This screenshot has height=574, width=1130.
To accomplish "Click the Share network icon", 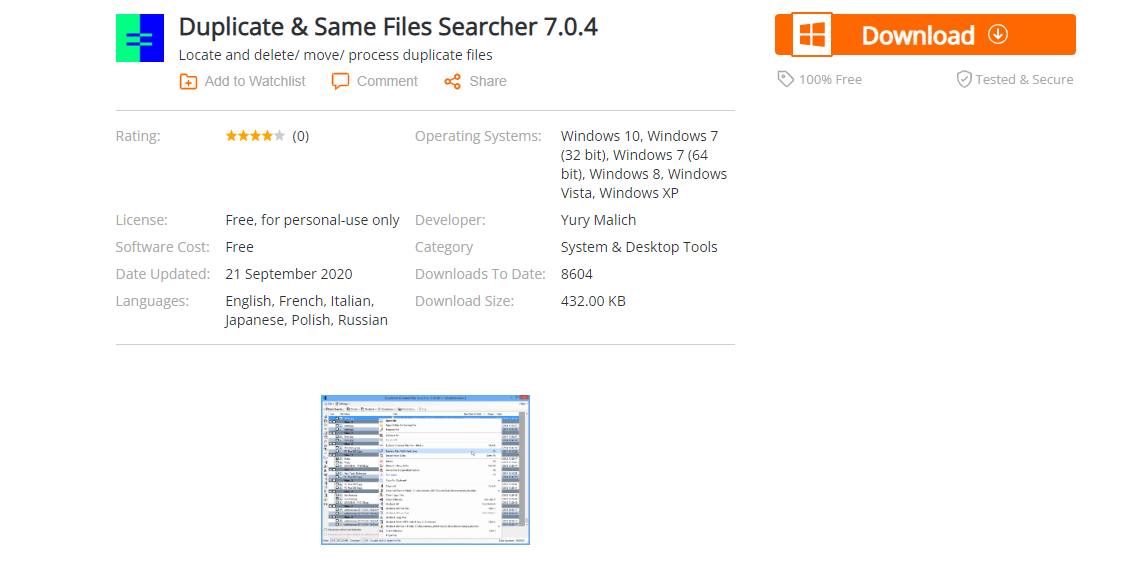I will 453,81.
